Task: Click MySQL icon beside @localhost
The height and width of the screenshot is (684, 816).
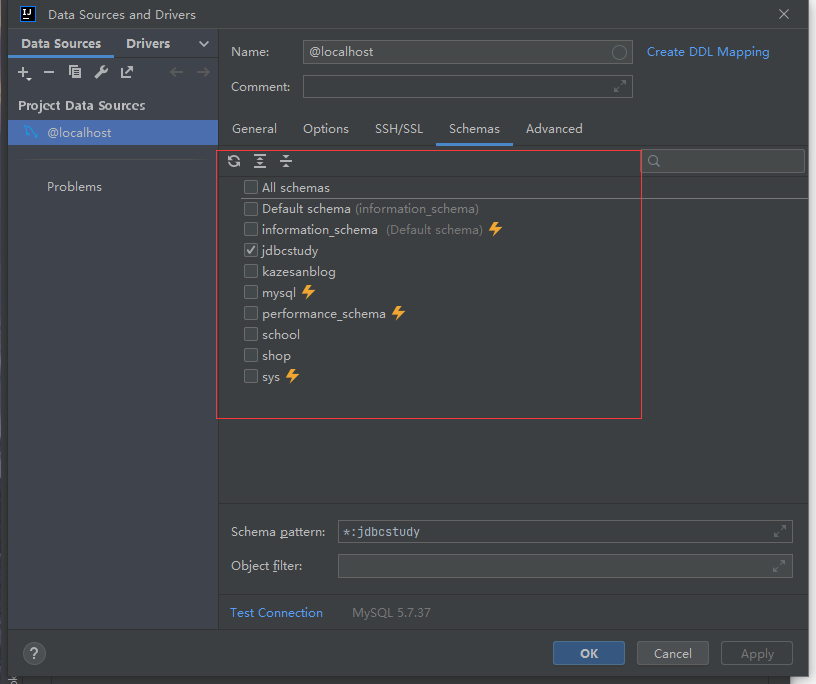Action: click(31, 132)
